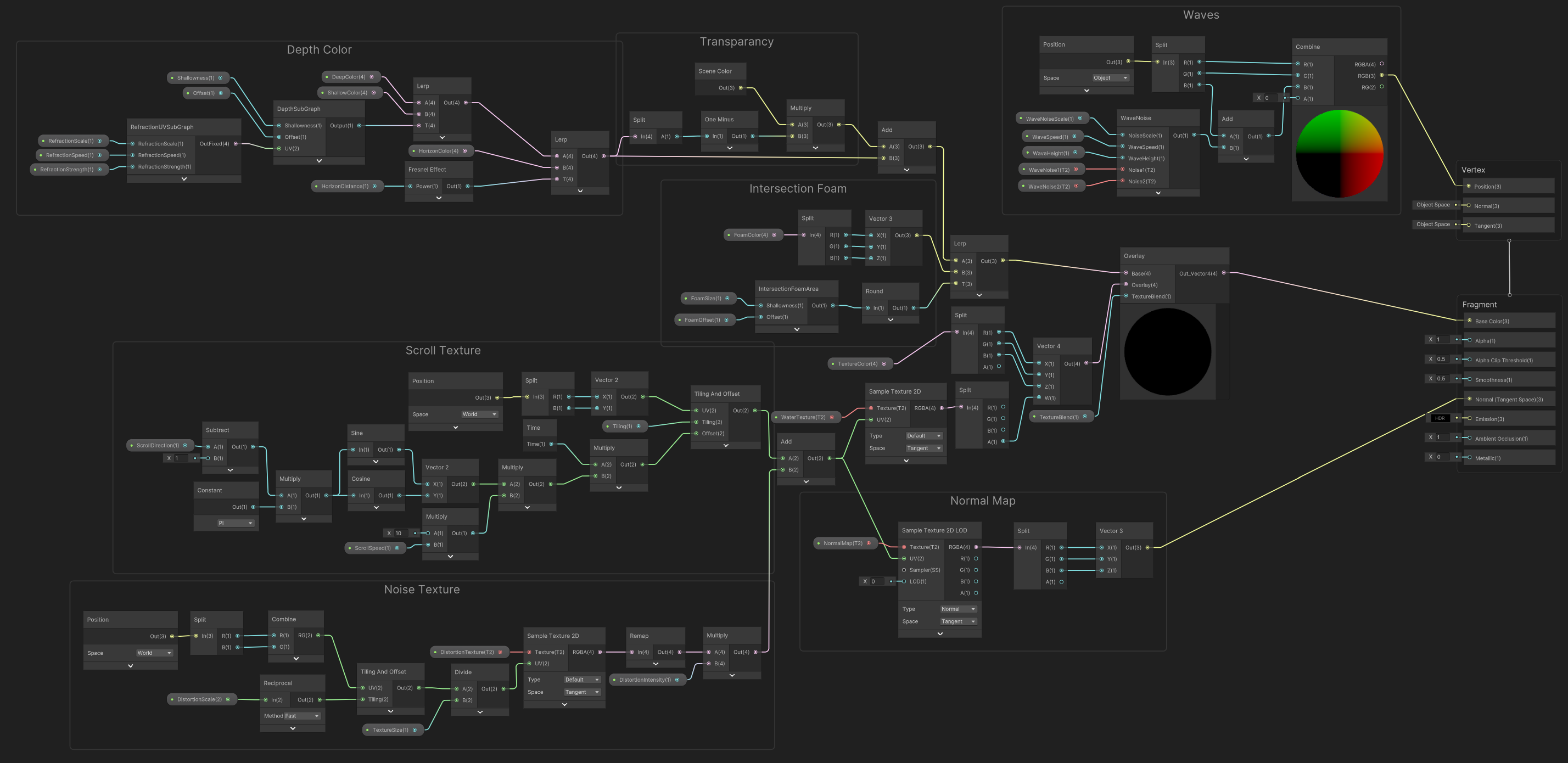Click Out_Vector4(4) port on Overlay node
Screen dimensions: 1568x763
click(x=1224, y=273)
